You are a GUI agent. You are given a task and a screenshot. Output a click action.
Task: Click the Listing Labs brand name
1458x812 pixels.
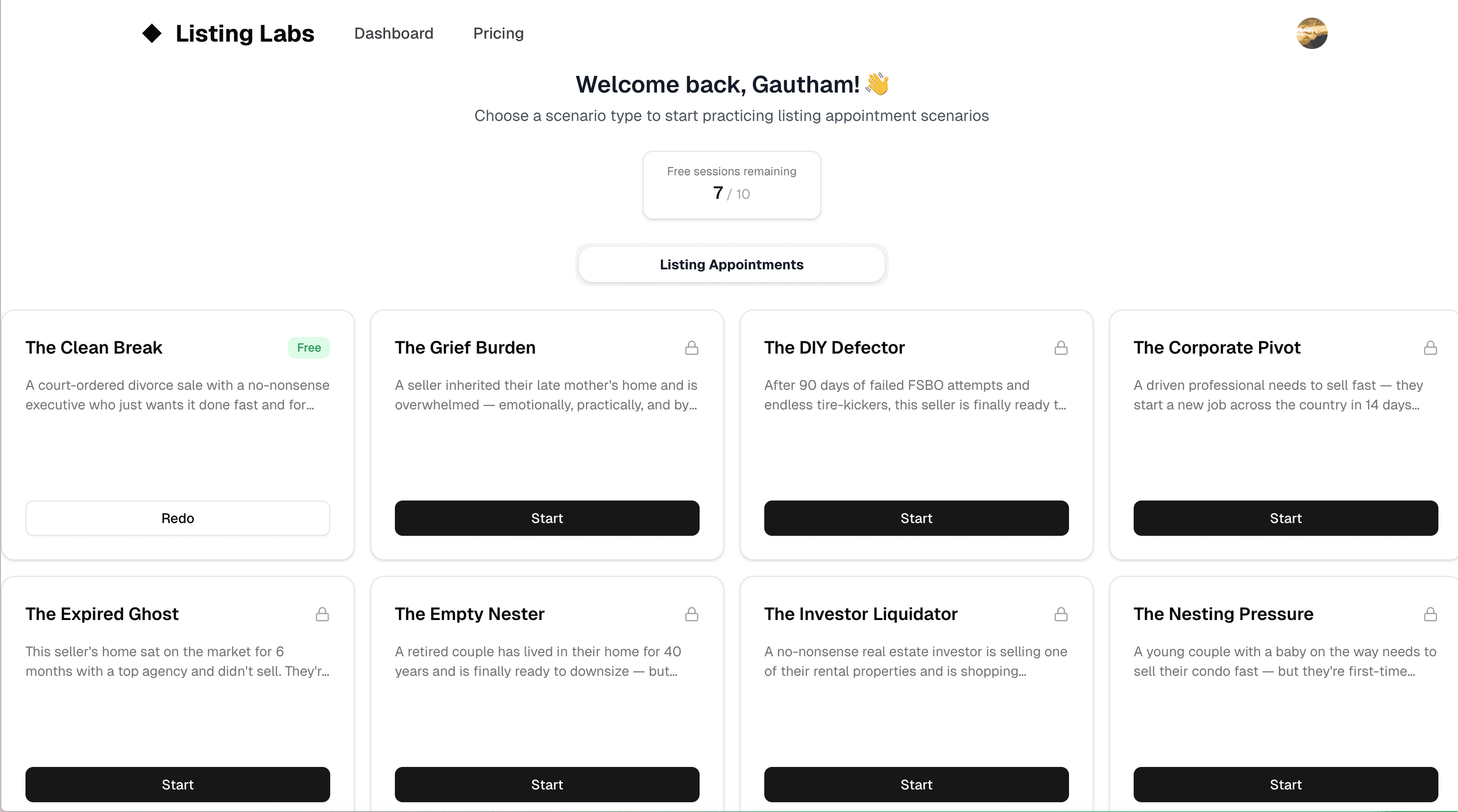pyautogui.click(x=244, y=33)
